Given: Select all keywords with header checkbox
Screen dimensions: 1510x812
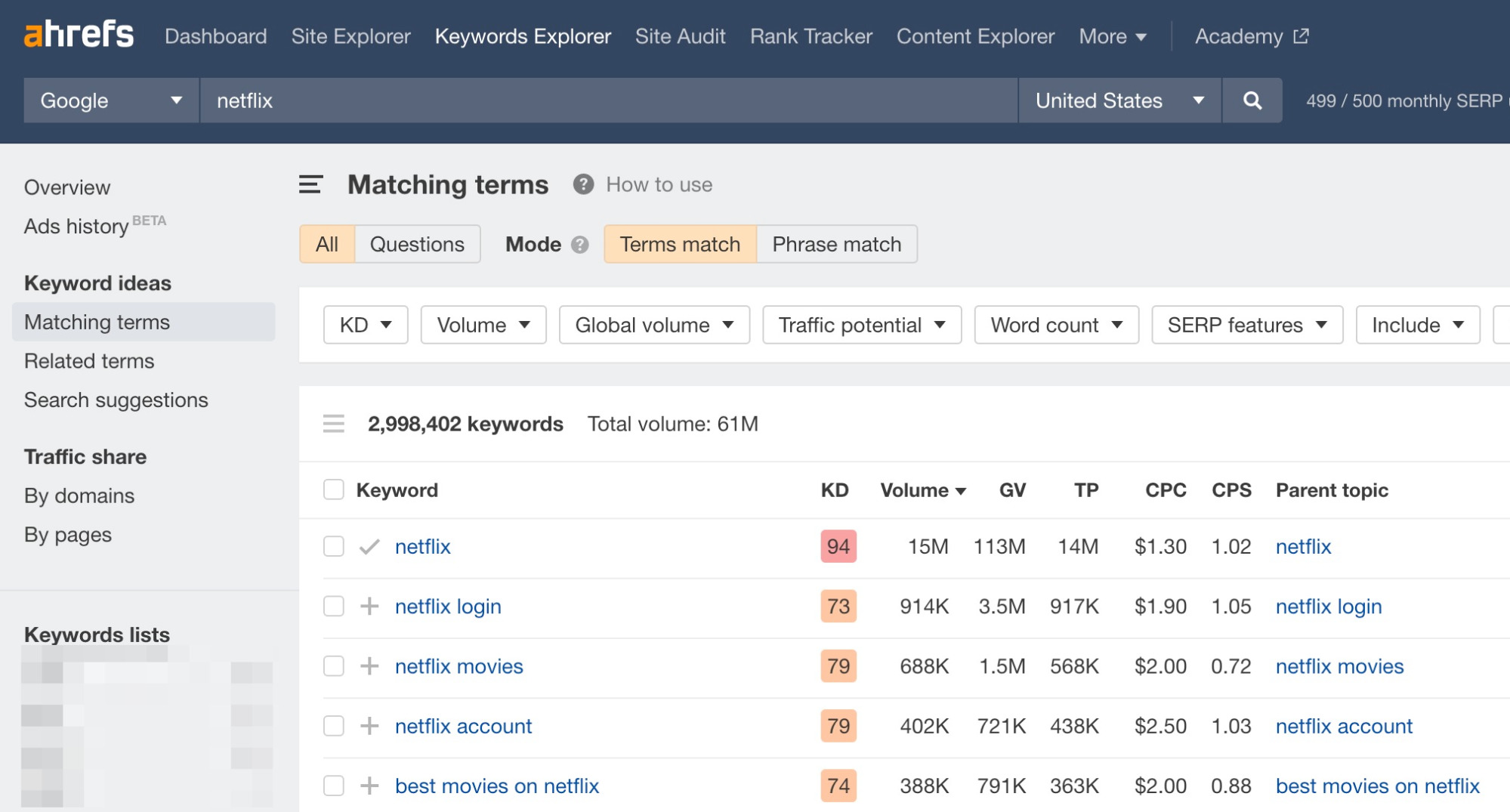Looking at the screenshot, I should pos(333,489).
